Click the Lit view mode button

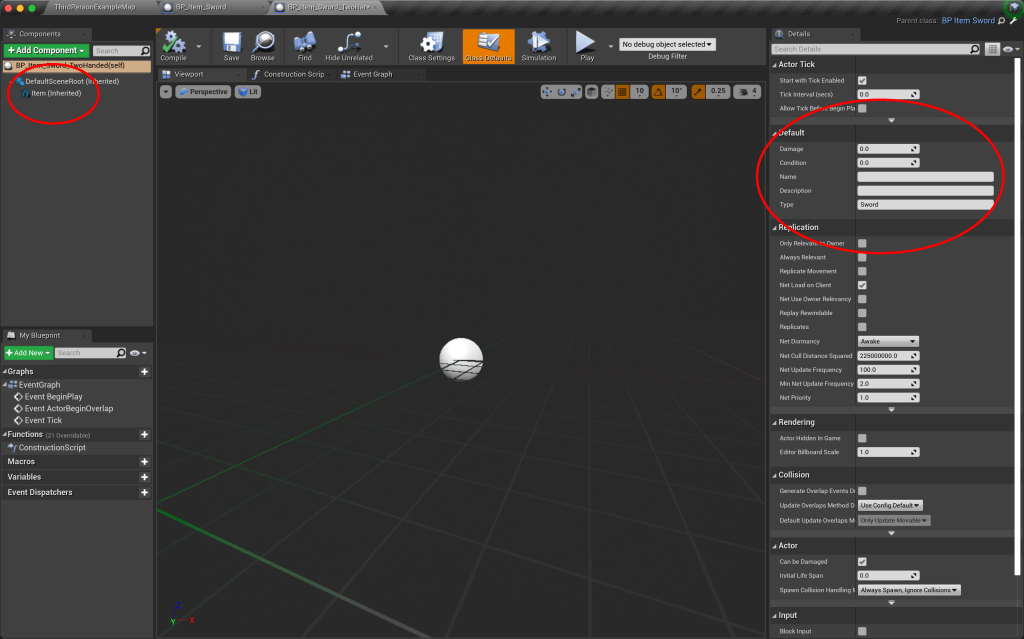tap(249, 91)
